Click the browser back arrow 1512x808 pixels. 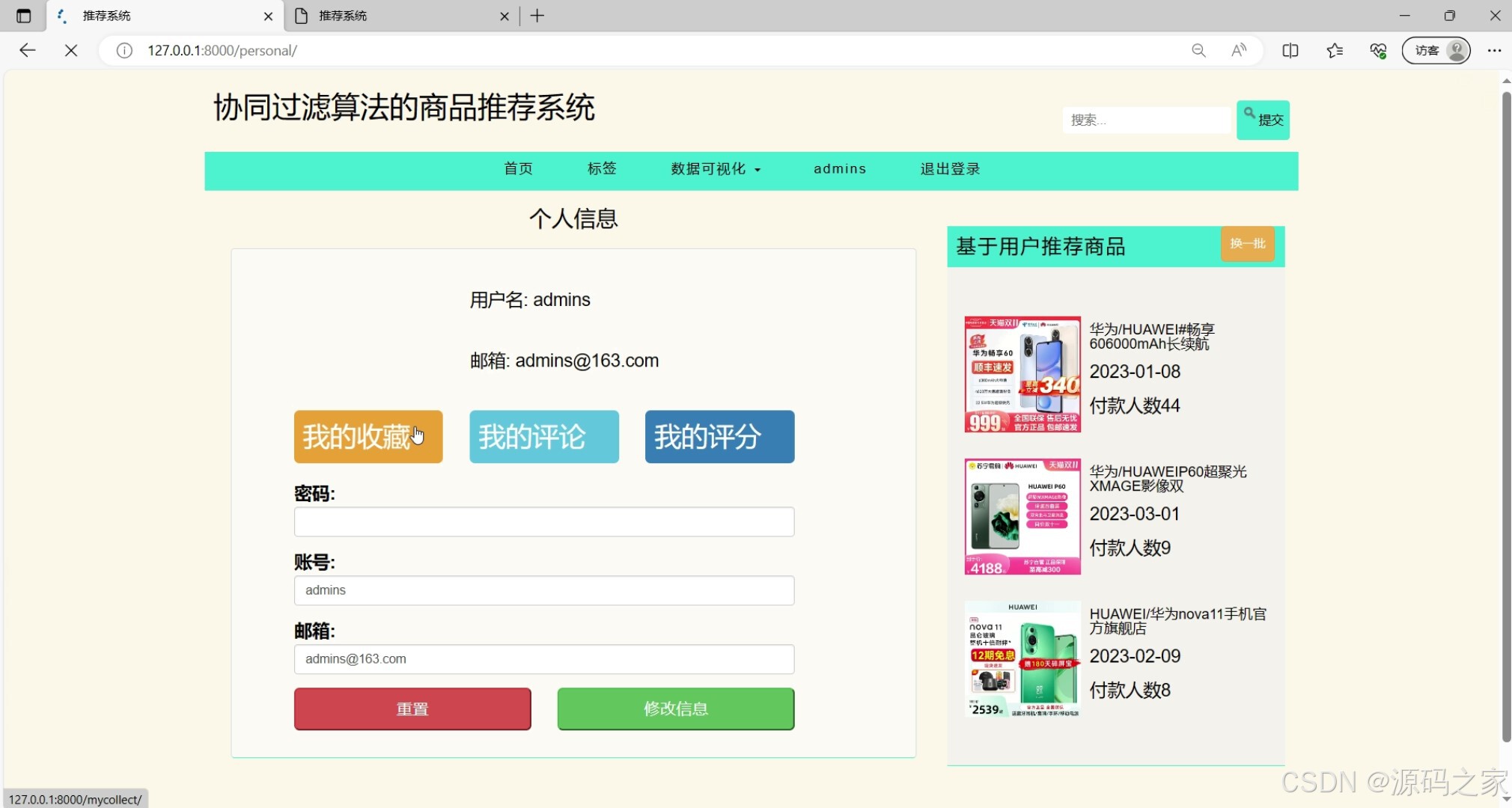27,50
